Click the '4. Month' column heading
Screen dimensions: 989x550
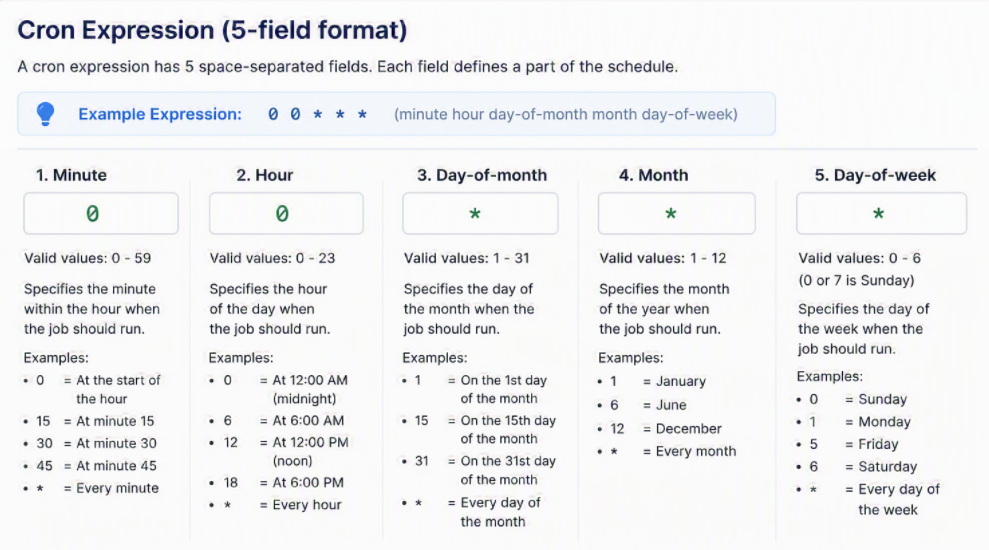point(653,175)
